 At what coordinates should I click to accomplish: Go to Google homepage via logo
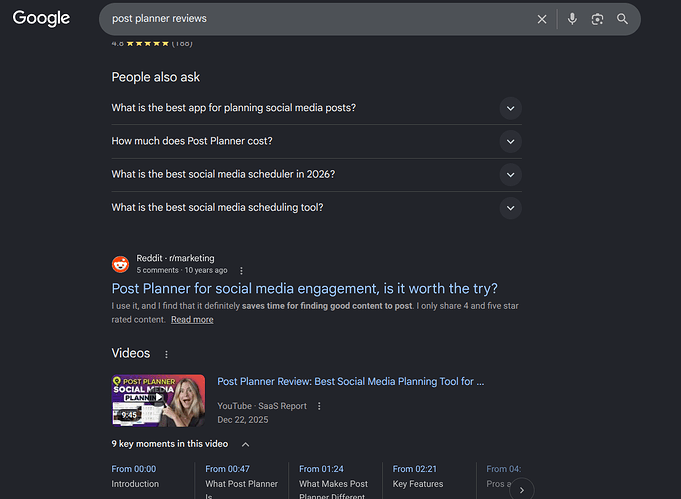pyautogui.click(x=41, y=18)
